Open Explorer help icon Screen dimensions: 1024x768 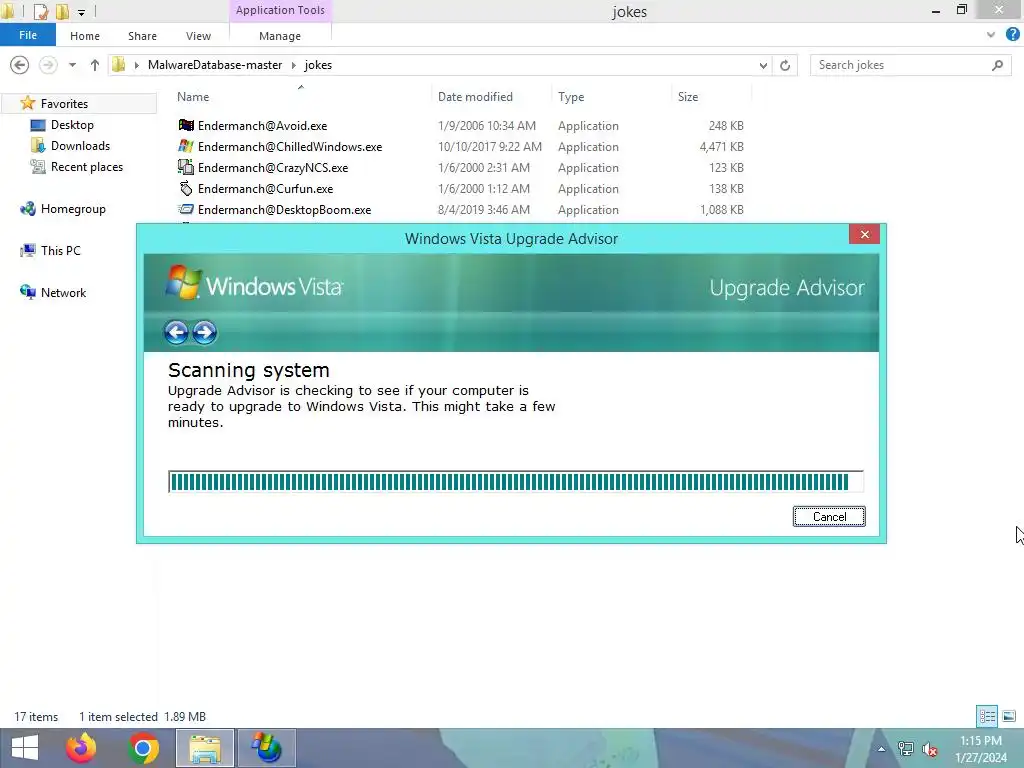pyautogui.click(x=1012, y=35)
